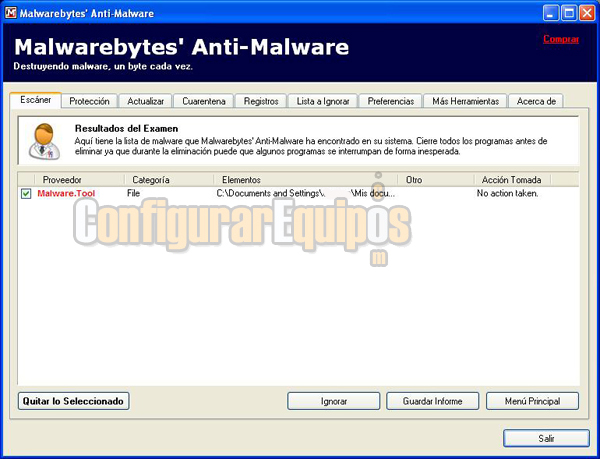Maximize the Malwarebytes window

tap(569, 13)
